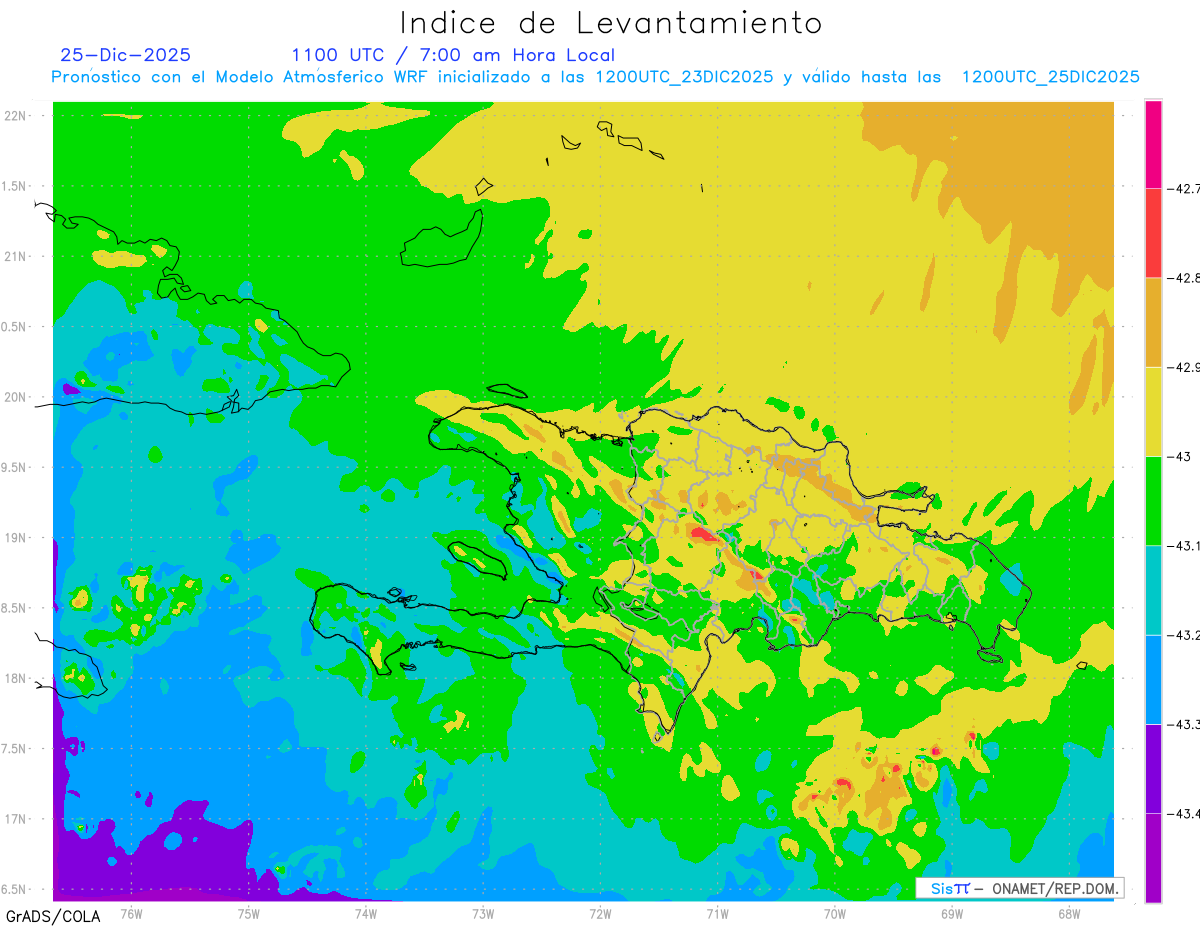Click the '-43.4' colorbar value
The width and height of the screenshot is (1200, 927).
[1185, 813]
